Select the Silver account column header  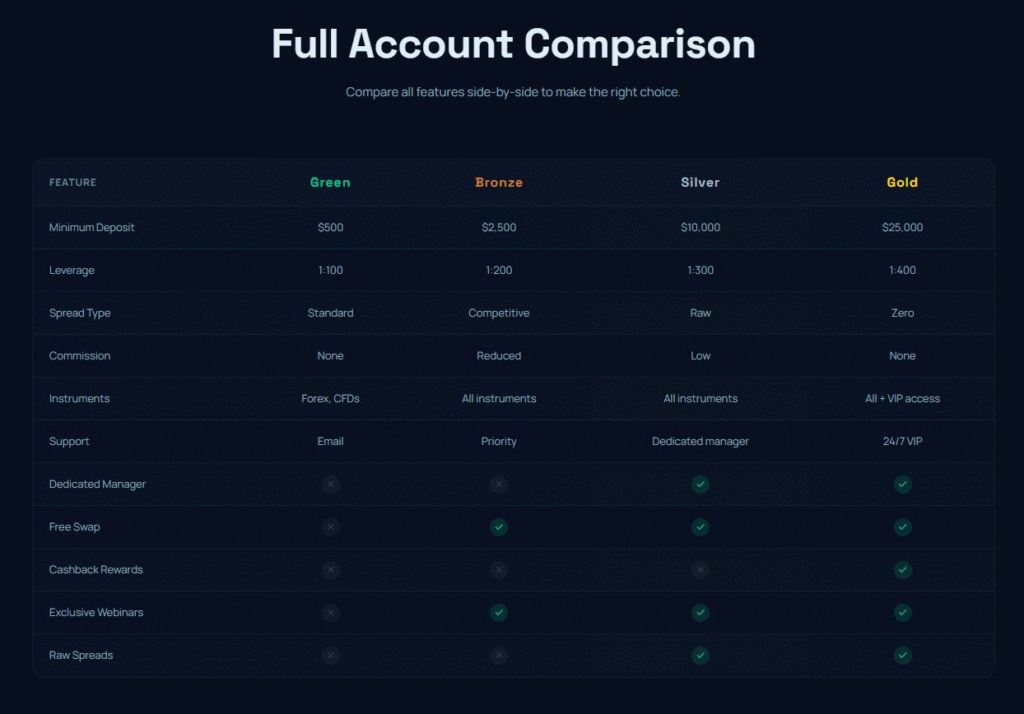(x=700, y=182)
